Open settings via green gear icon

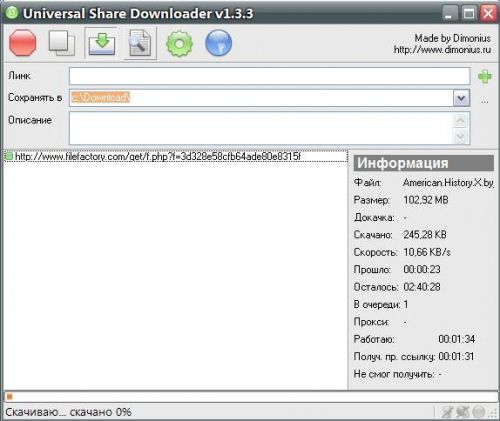(x=179, y=43)
